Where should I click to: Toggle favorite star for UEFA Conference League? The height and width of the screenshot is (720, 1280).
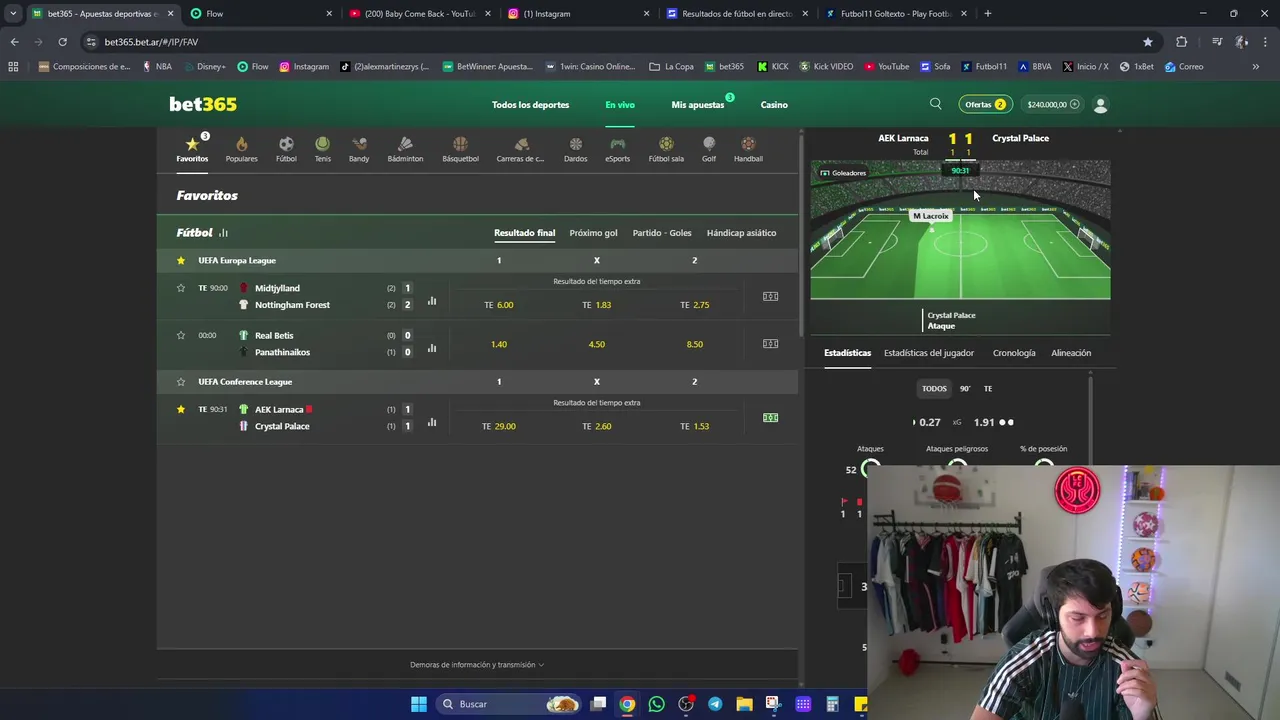click(181, 382)
